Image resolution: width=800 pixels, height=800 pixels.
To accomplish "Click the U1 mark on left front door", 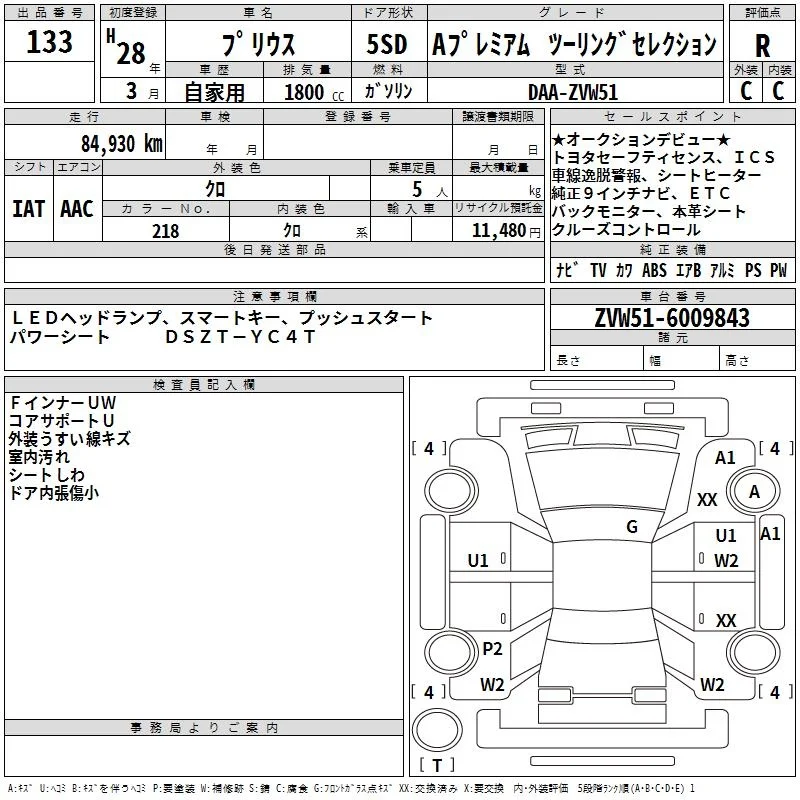I will tap(478, 561).
